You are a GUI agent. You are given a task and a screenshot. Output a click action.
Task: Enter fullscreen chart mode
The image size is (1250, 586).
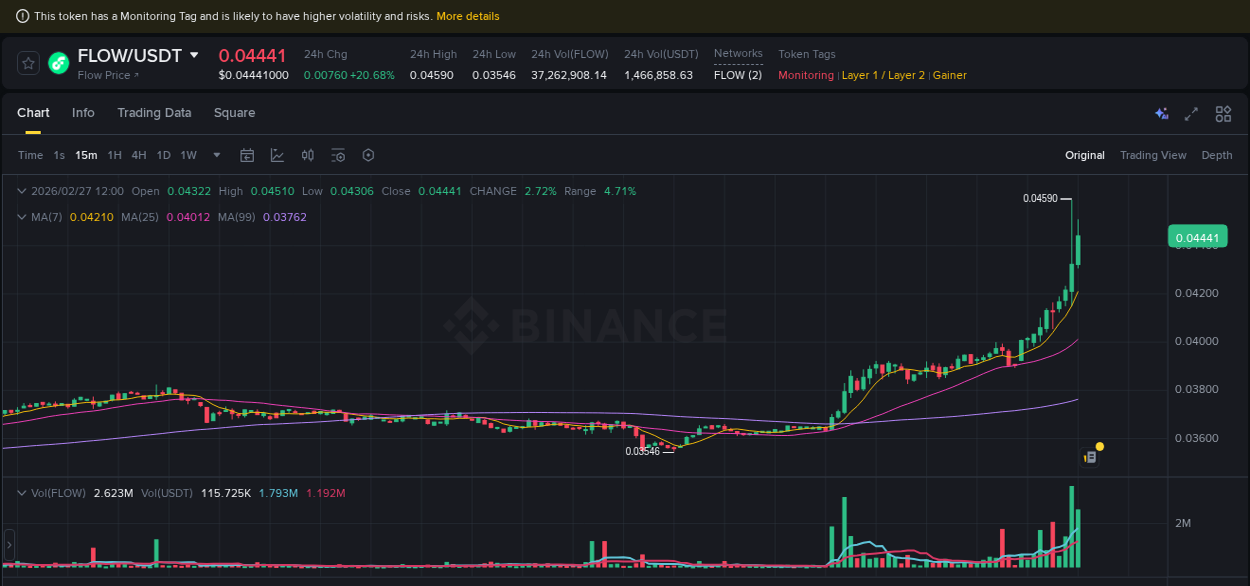[1191, 114]
